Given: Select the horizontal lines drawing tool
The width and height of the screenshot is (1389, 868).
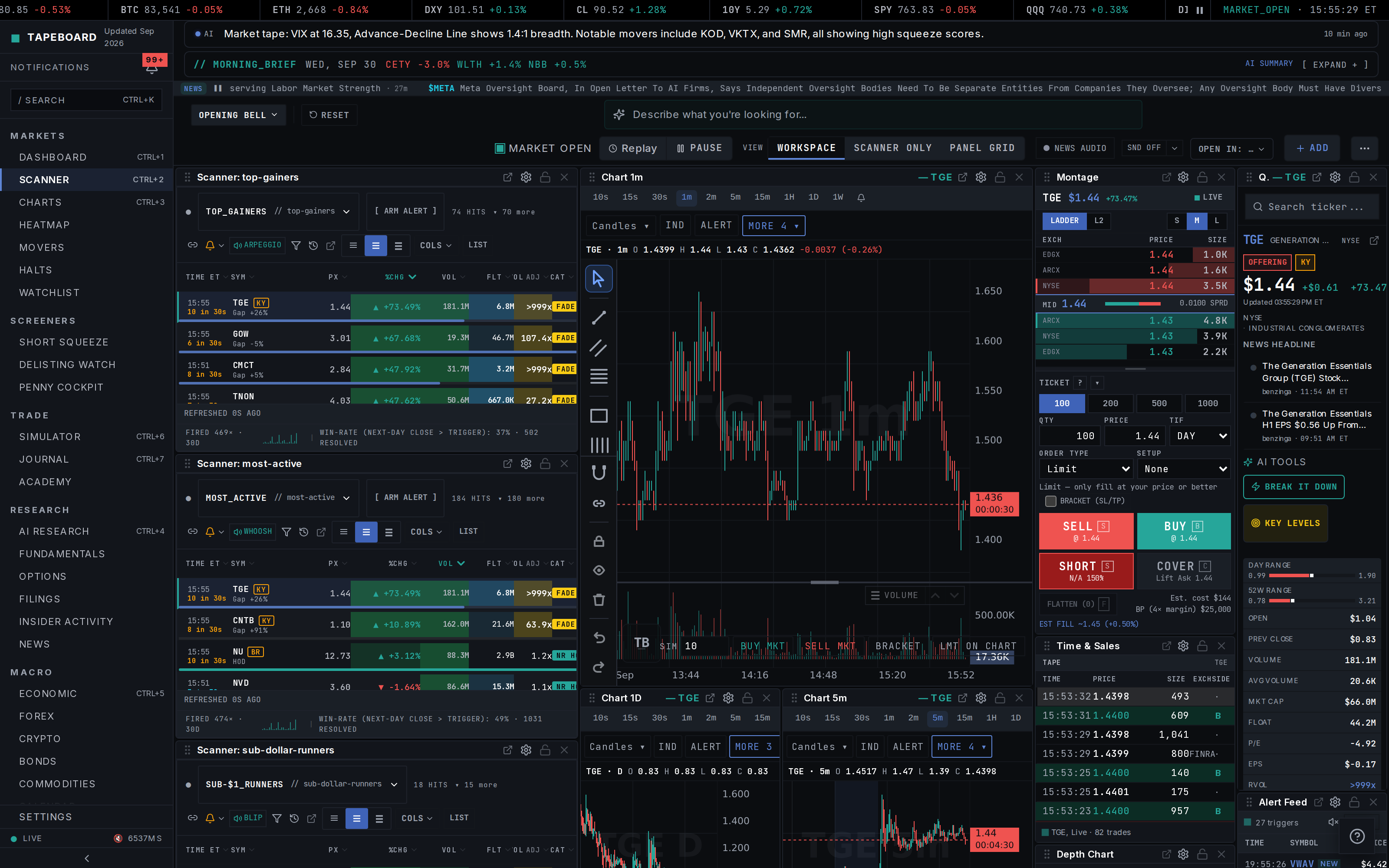Looking at the screenshot, I should point(599,376).
